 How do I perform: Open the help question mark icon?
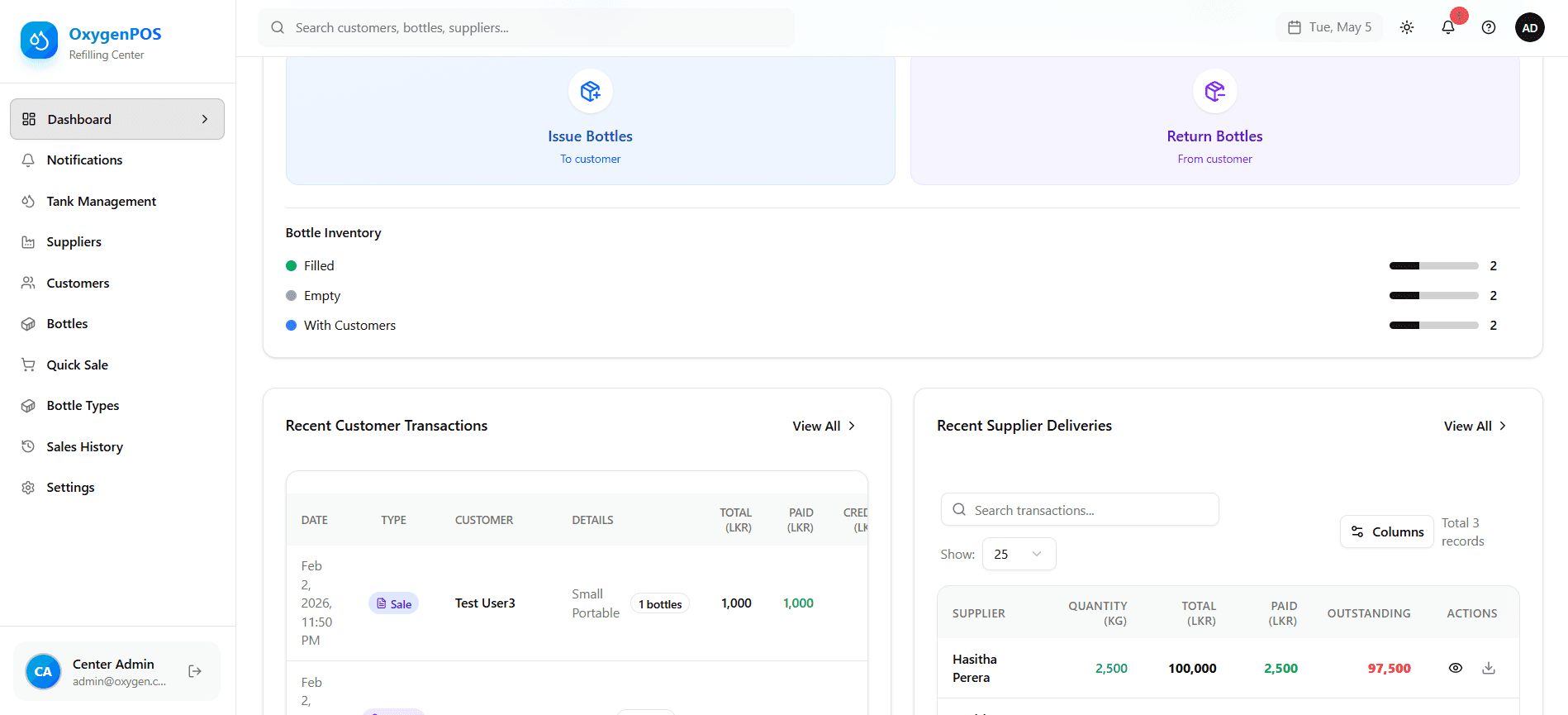pos(1489,27)
